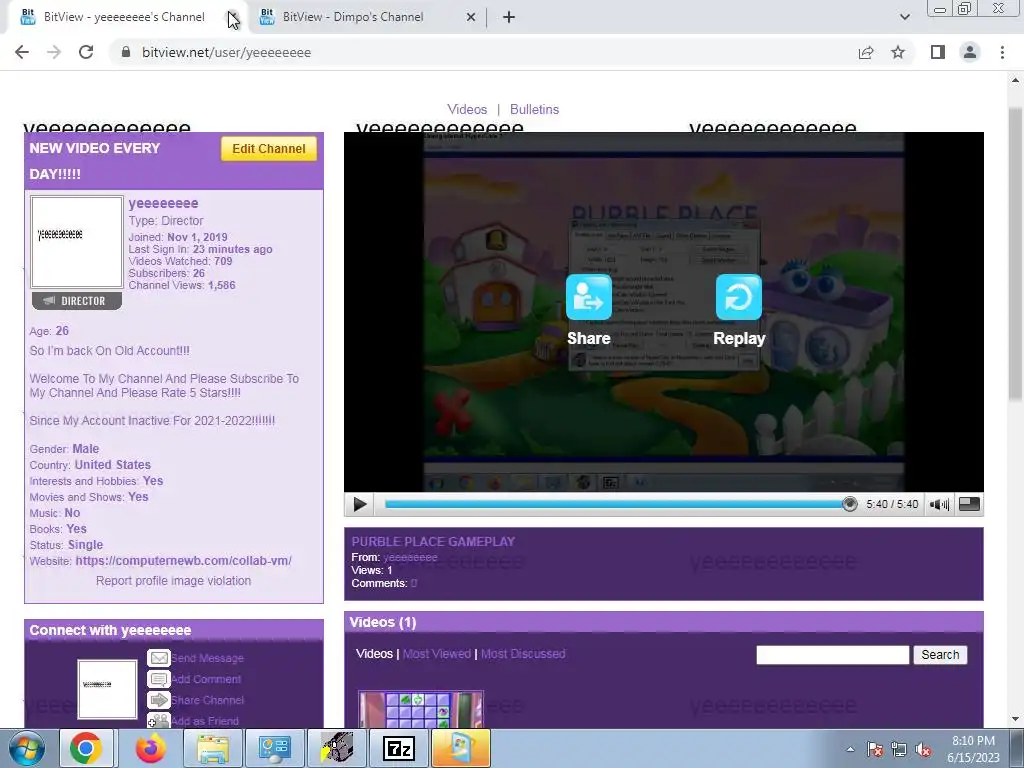Click the network tray icon

[899, 749]
